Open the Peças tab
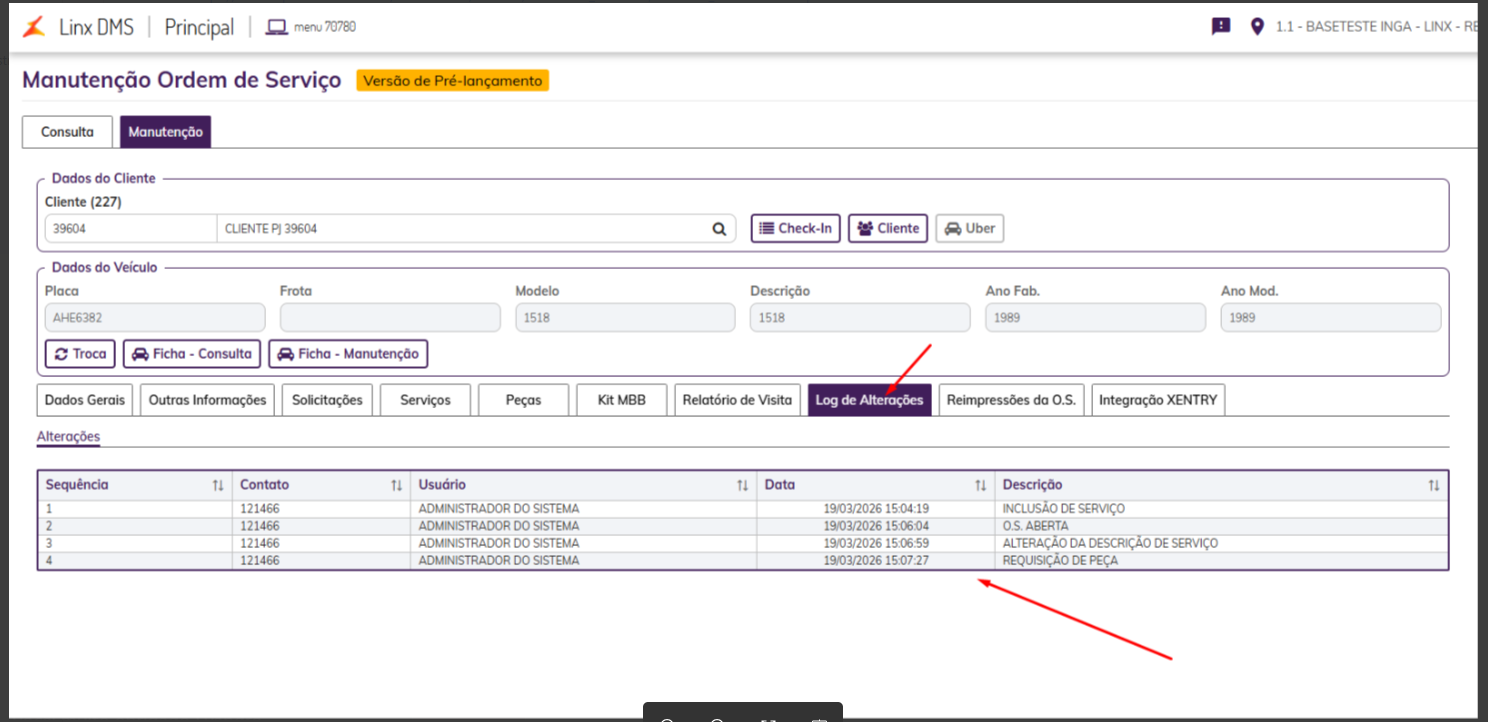 tap(523, 400)
